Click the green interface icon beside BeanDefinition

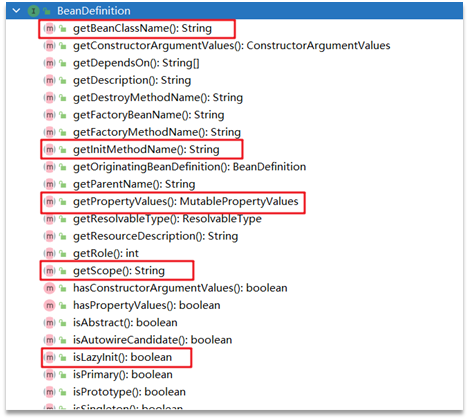pos(33,11)
